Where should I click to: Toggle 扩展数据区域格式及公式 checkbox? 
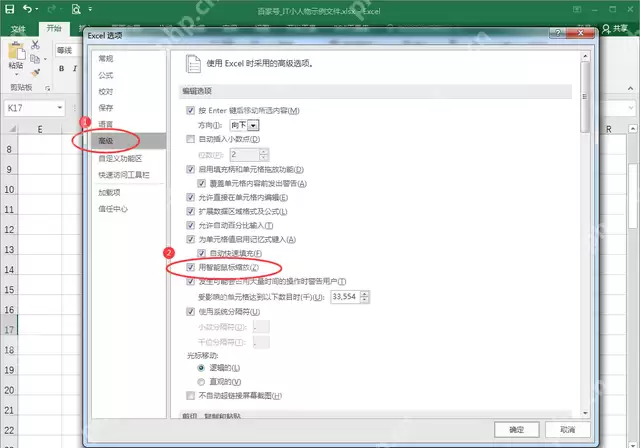pyautogui.click(x=190, y=211)
